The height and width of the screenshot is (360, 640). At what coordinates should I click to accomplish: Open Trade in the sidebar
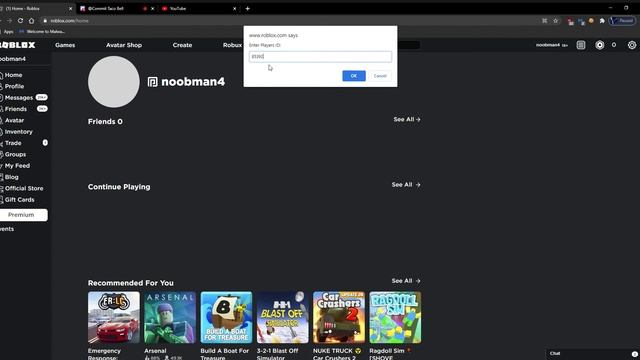(x=13, y=143)
